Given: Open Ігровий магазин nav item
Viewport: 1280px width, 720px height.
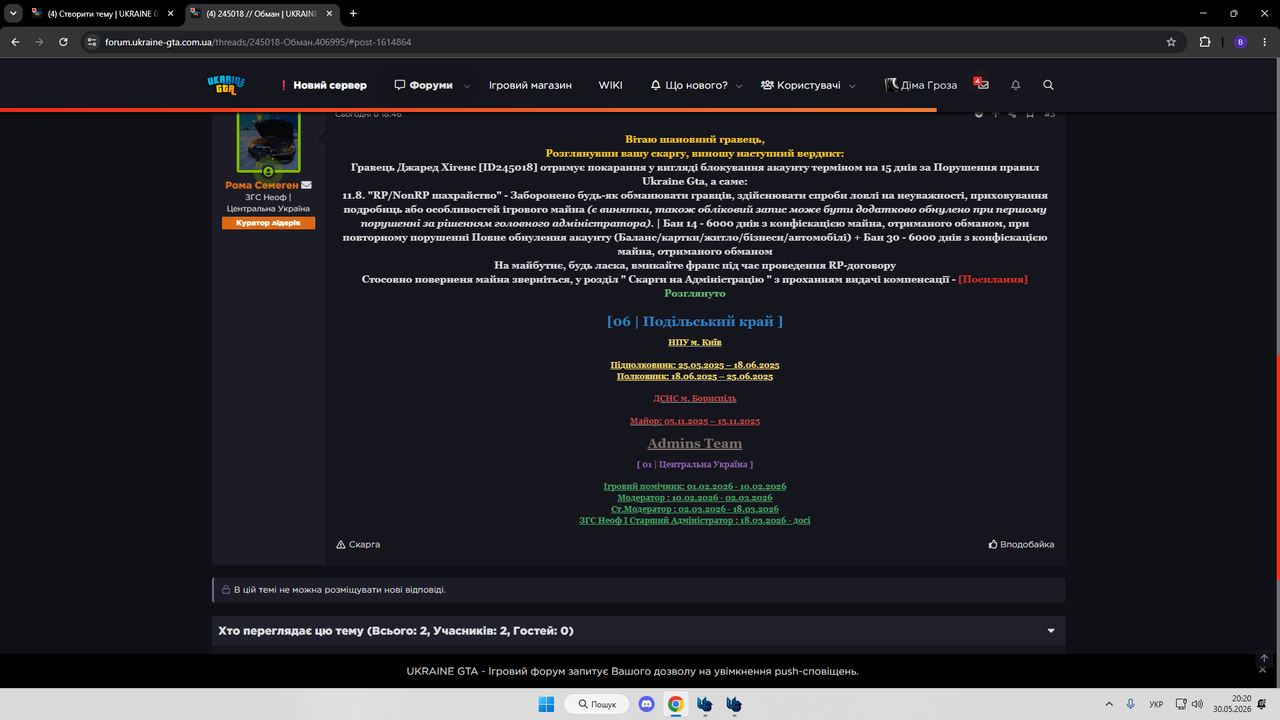Looking at the screenshot, I should [x=530, y=85].
